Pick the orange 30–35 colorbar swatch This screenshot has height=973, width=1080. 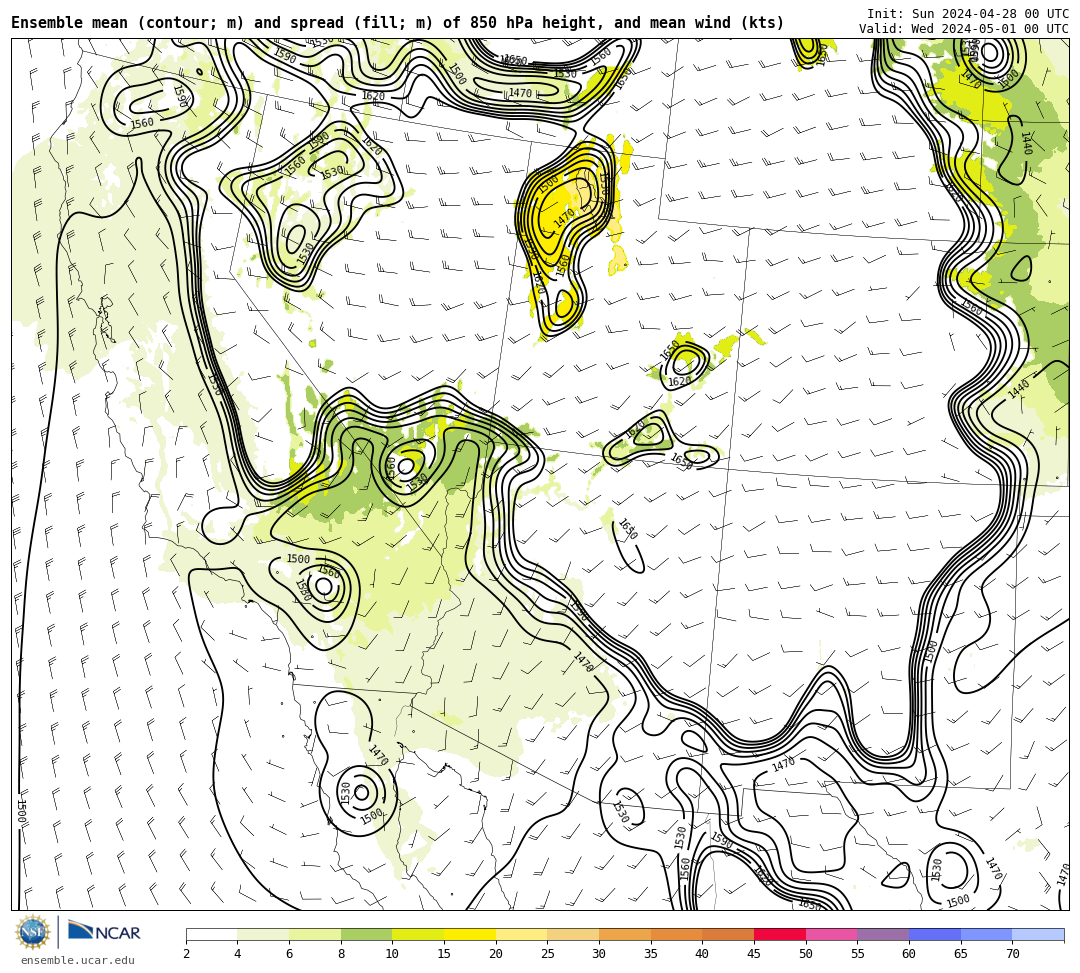[x=625, y=935]
